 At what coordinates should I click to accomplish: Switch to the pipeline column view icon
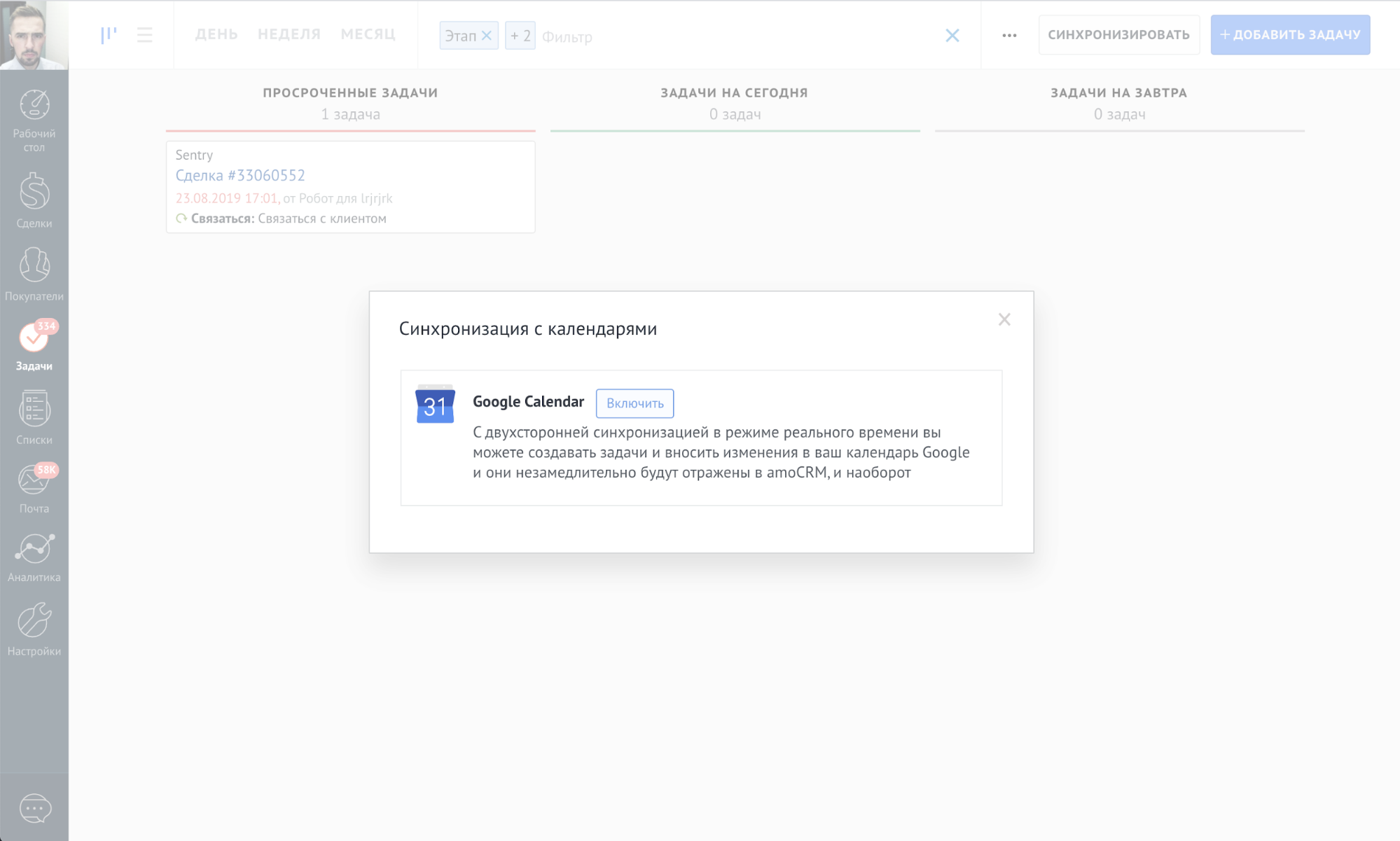(109, 35)
